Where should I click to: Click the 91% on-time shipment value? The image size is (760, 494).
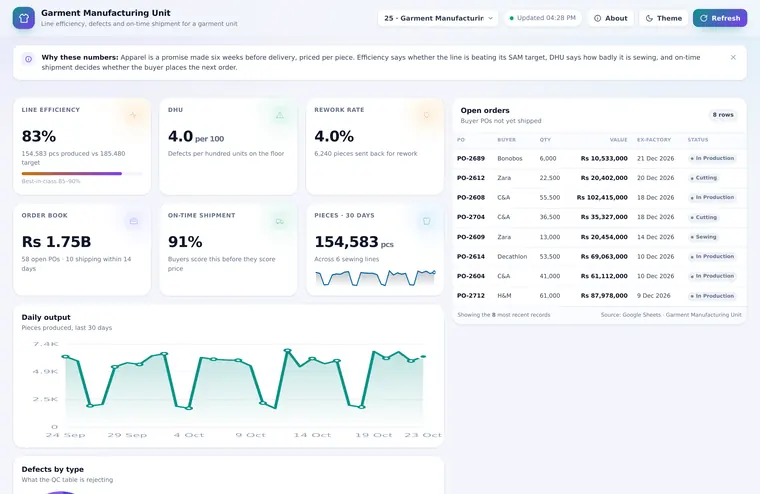point(185,242)
